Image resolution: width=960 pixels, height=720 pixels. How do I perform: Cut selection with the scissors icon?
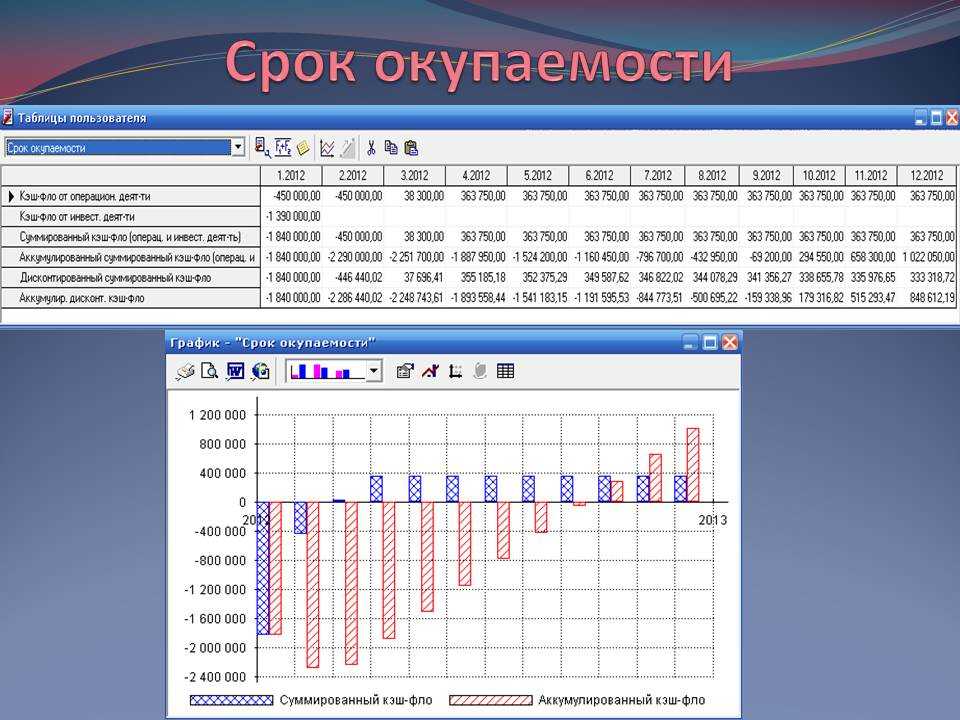(371, 147)
